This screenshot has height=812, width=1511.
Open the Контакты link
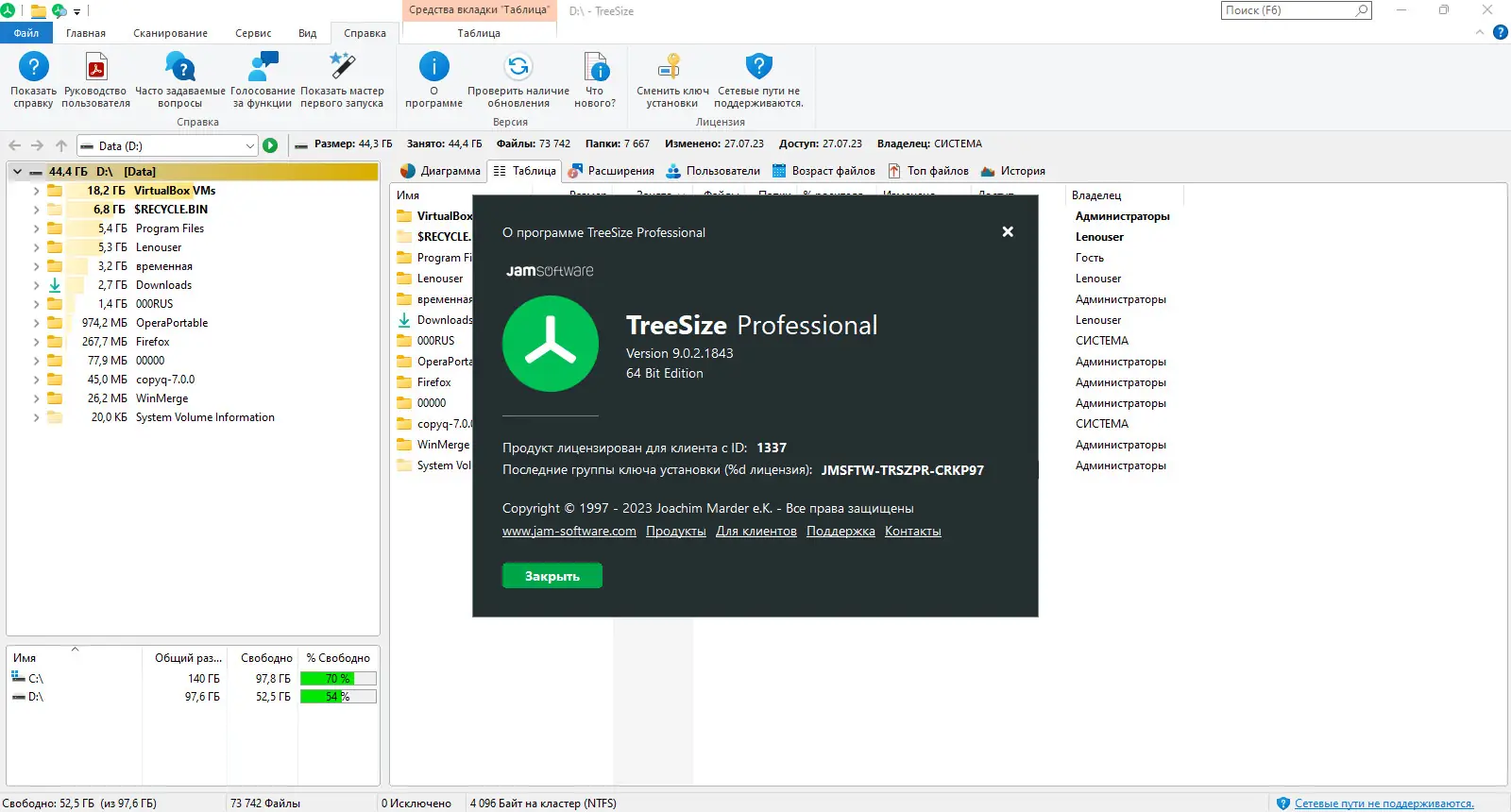[913, 532]
